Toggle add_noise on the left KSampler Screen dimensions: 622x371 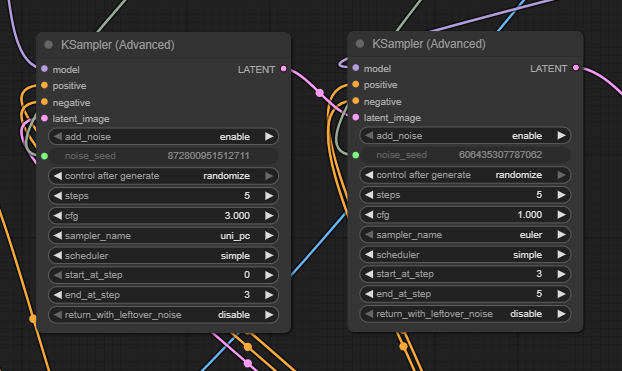(x=163, y=136)
